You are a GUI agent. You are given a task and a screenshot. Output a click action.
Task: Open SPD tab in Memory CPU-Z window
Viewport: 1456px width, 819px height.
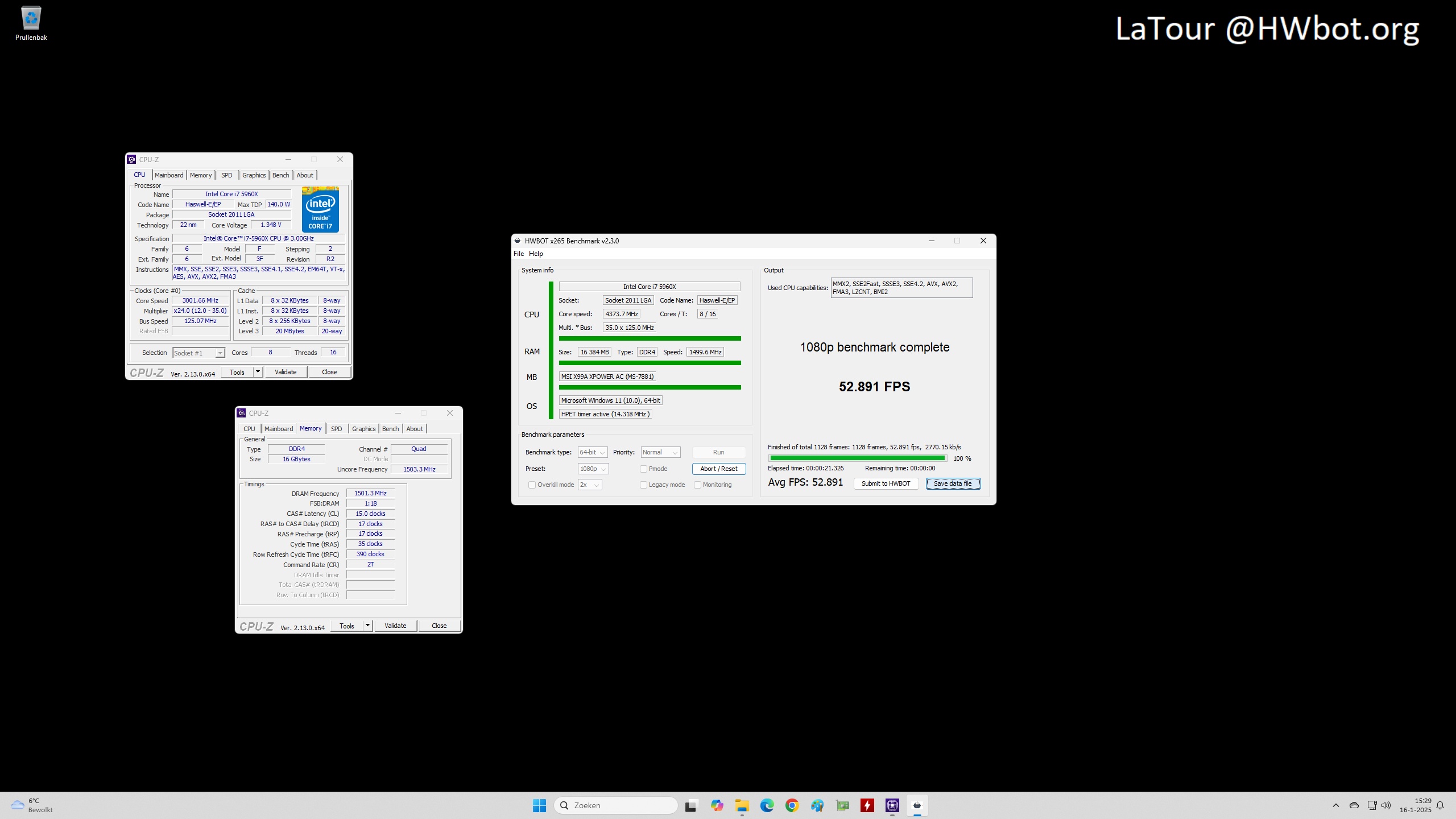coord(337,429)
